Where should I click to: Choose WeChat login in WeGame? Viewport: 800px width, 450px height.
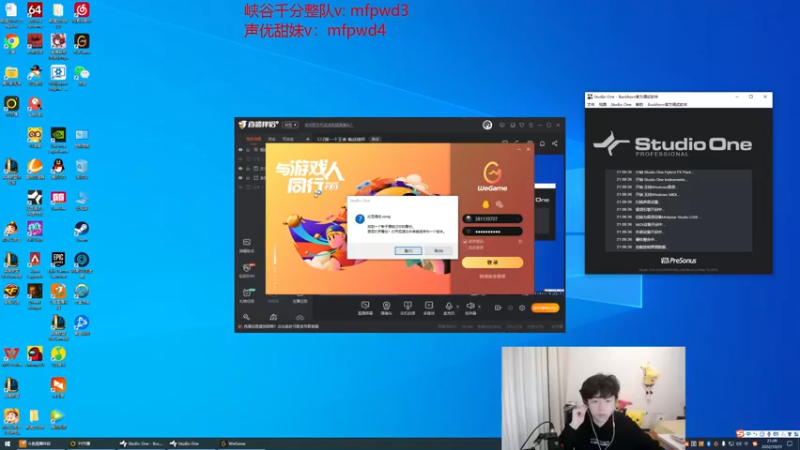(x=499, y=204)
